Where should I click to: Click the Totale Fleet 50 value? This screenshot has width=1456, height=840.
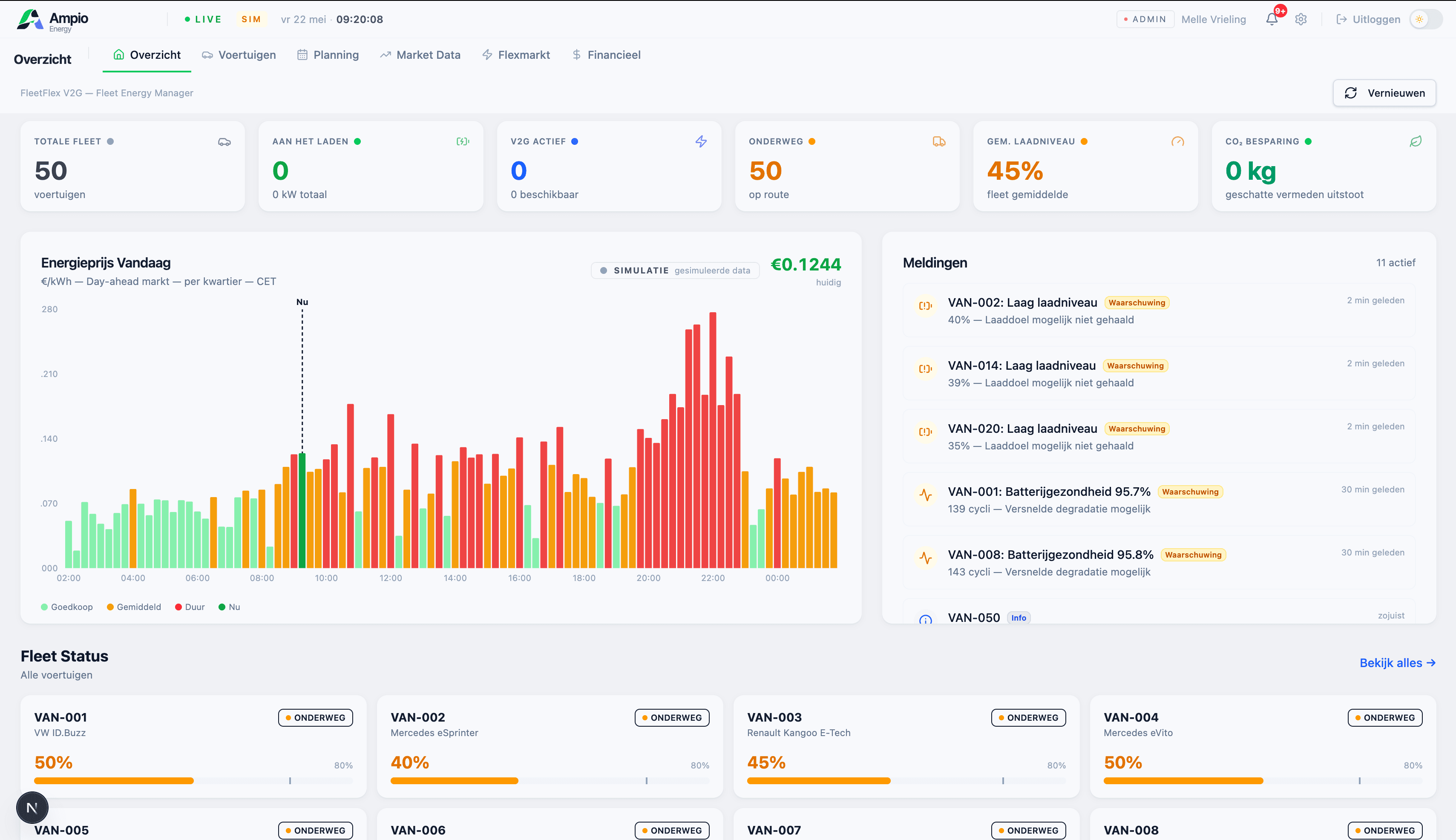coord(51,171)
